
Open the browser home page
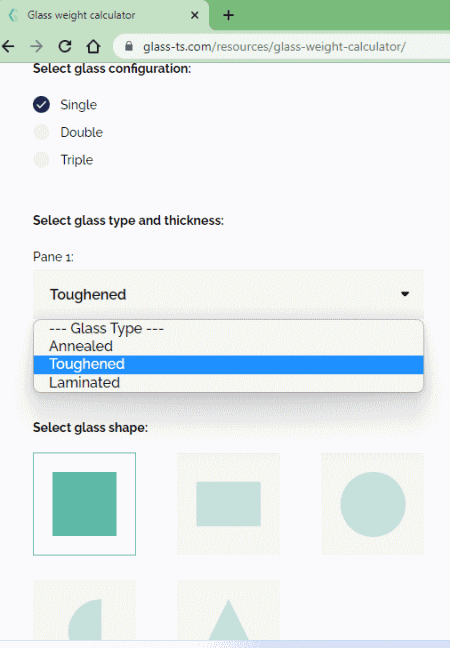pos(93,46)
